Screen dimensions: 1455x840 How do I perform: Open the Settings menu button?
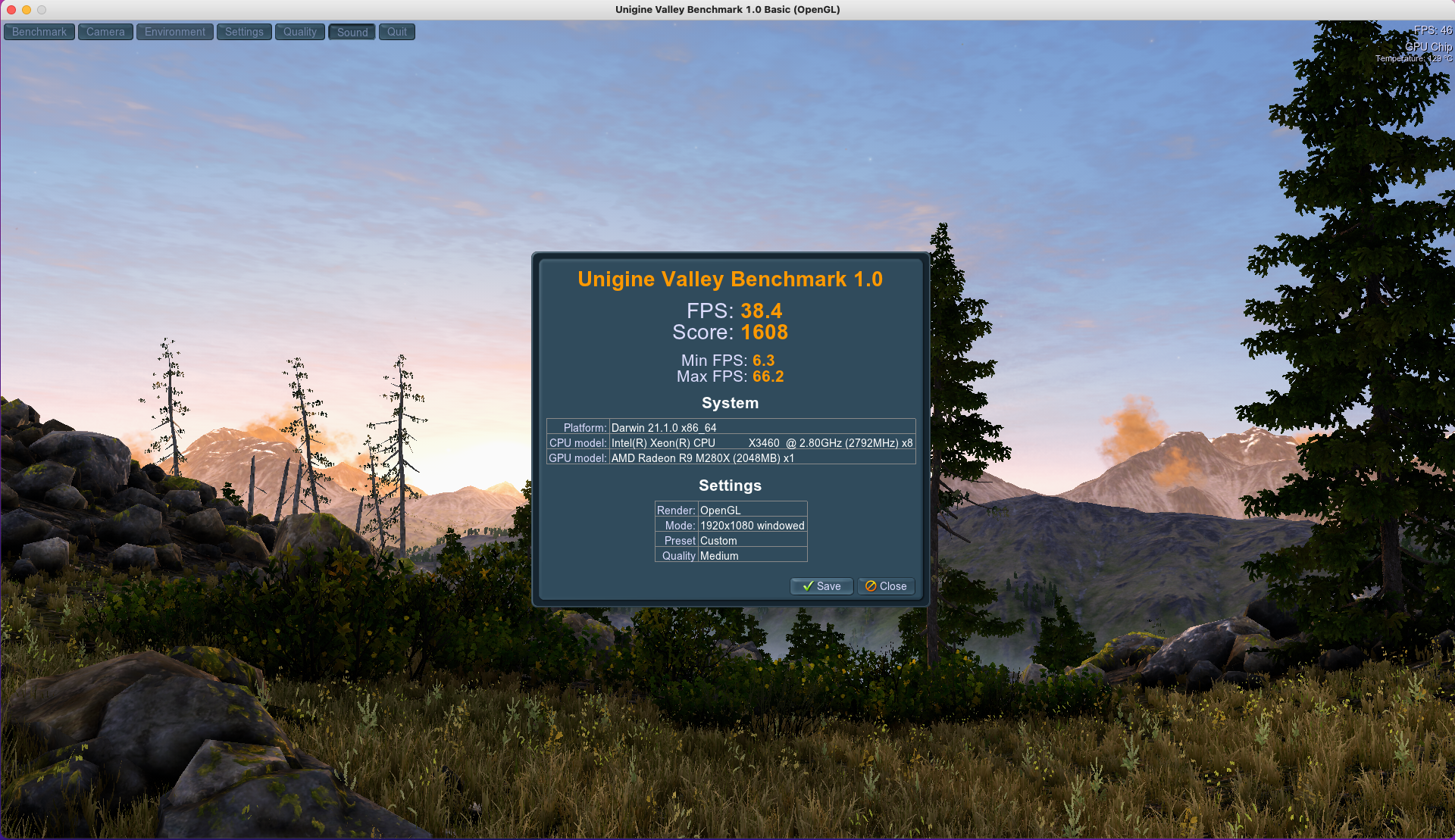(x=244, y=32)
